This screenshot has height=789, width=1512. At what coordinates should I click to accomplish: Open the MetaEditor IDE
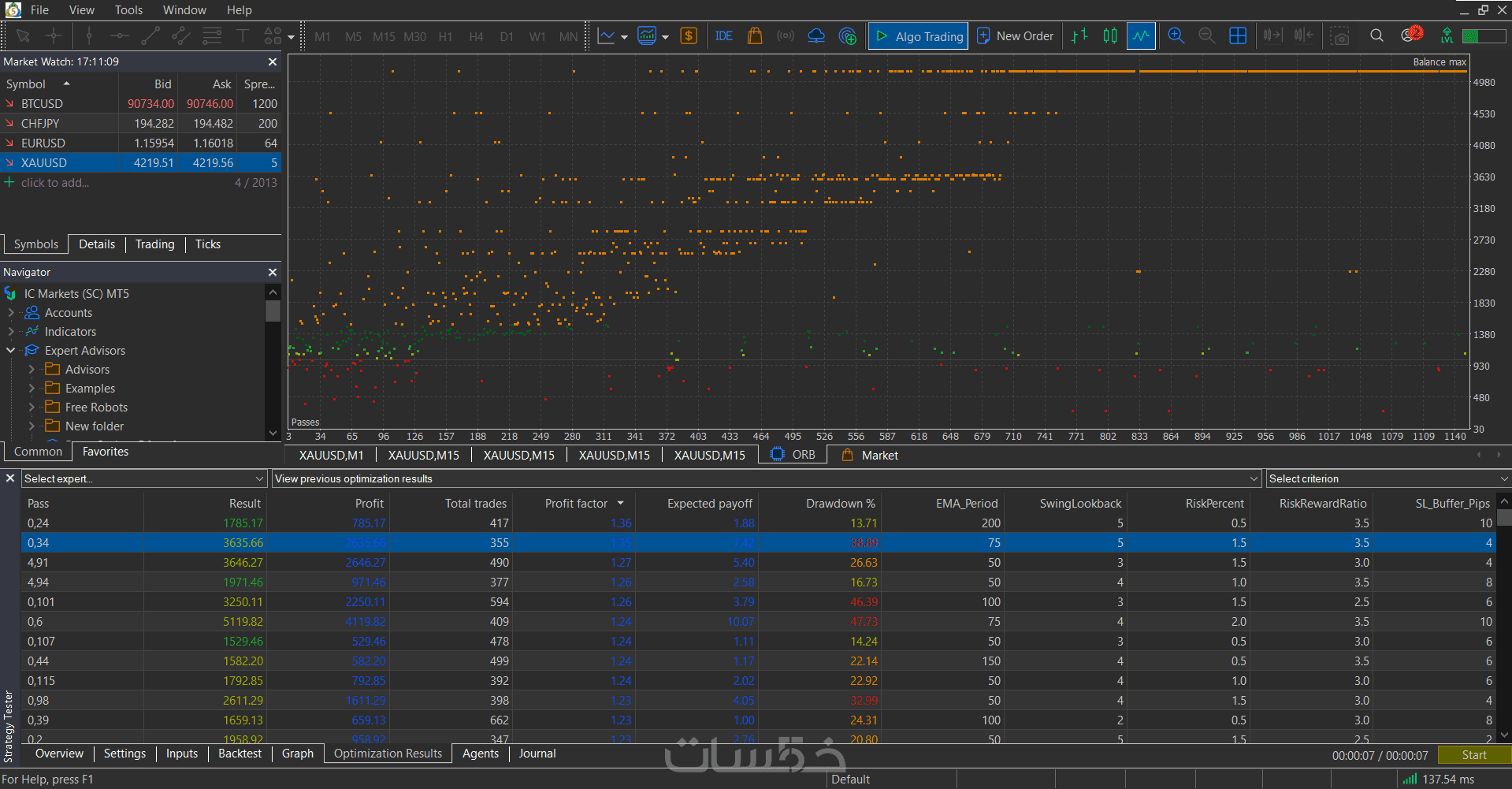pyautogui.click(x=723, y=36)
